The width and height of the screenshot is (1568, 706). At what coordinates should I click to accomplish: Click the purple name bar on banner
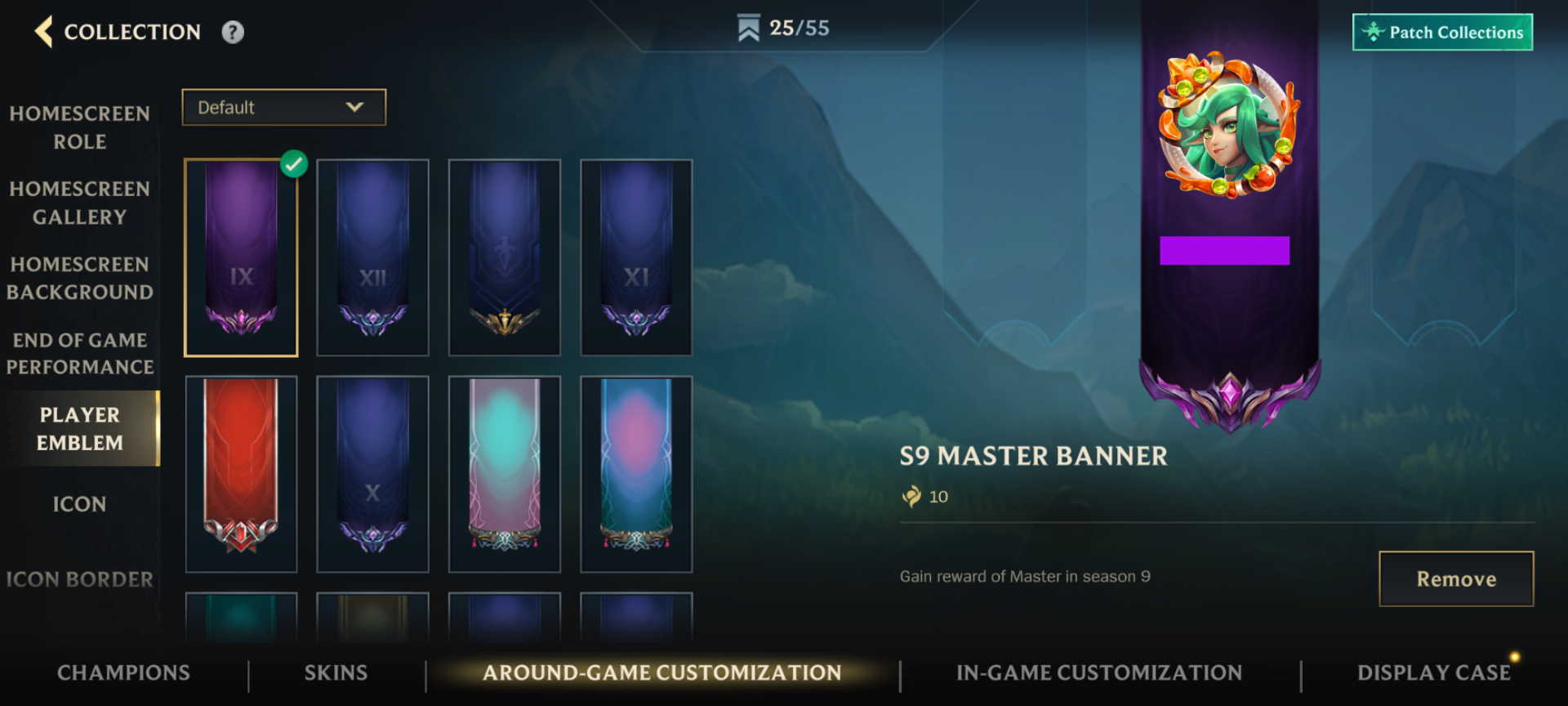(x=1224, y=250)
